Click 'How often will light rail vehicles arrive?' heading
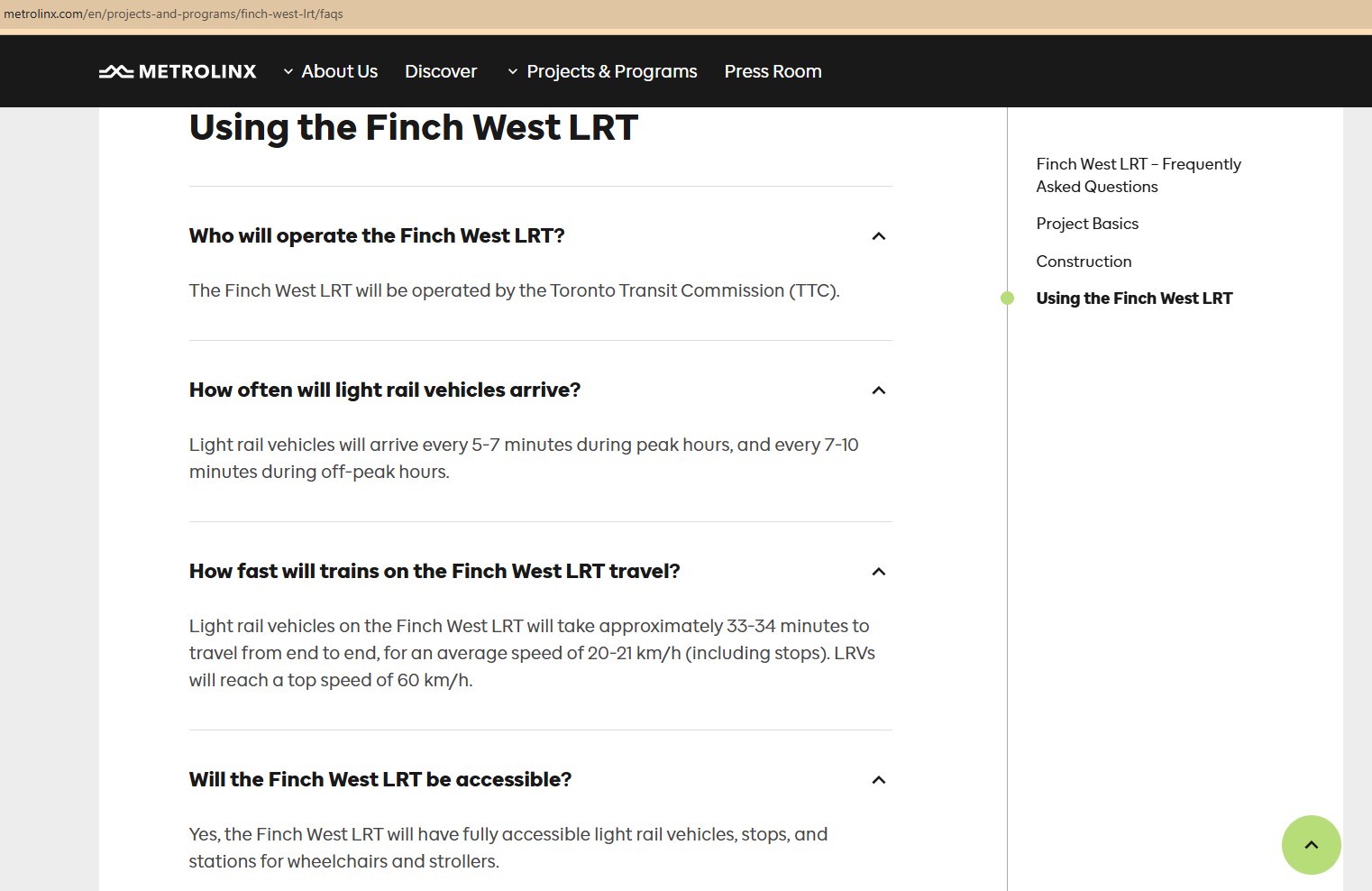Viewport: 1372px width, 891px height. coord(385,390)
